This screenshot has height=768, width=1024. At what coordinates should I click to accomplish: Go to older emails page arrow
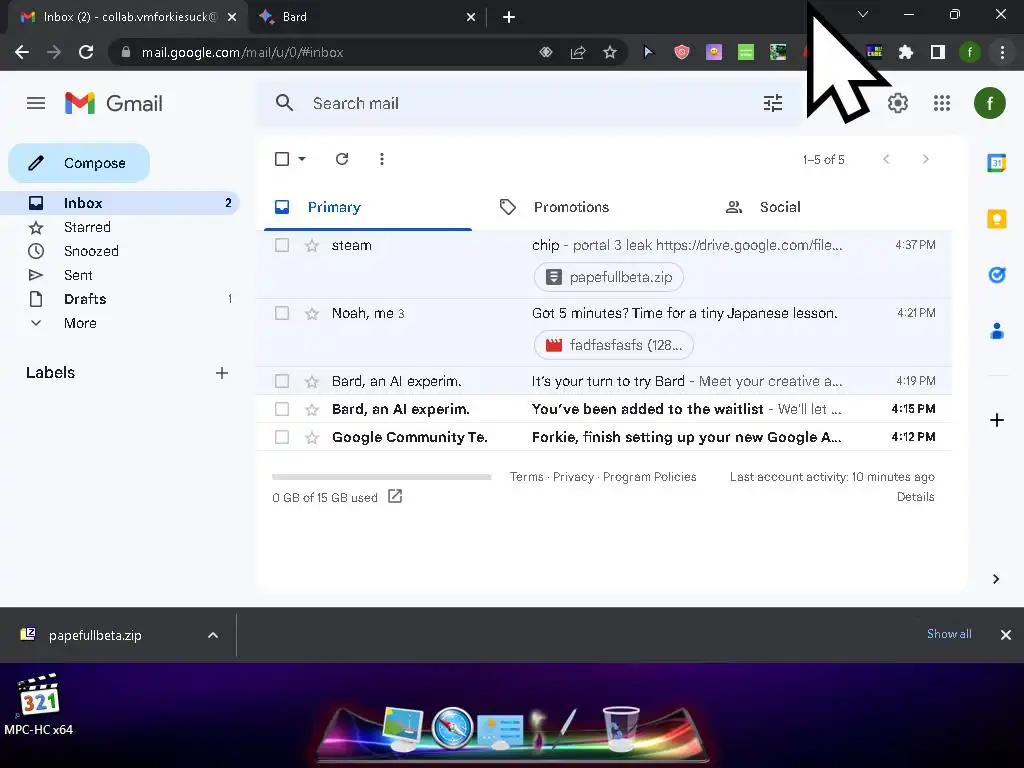point(925,159)
